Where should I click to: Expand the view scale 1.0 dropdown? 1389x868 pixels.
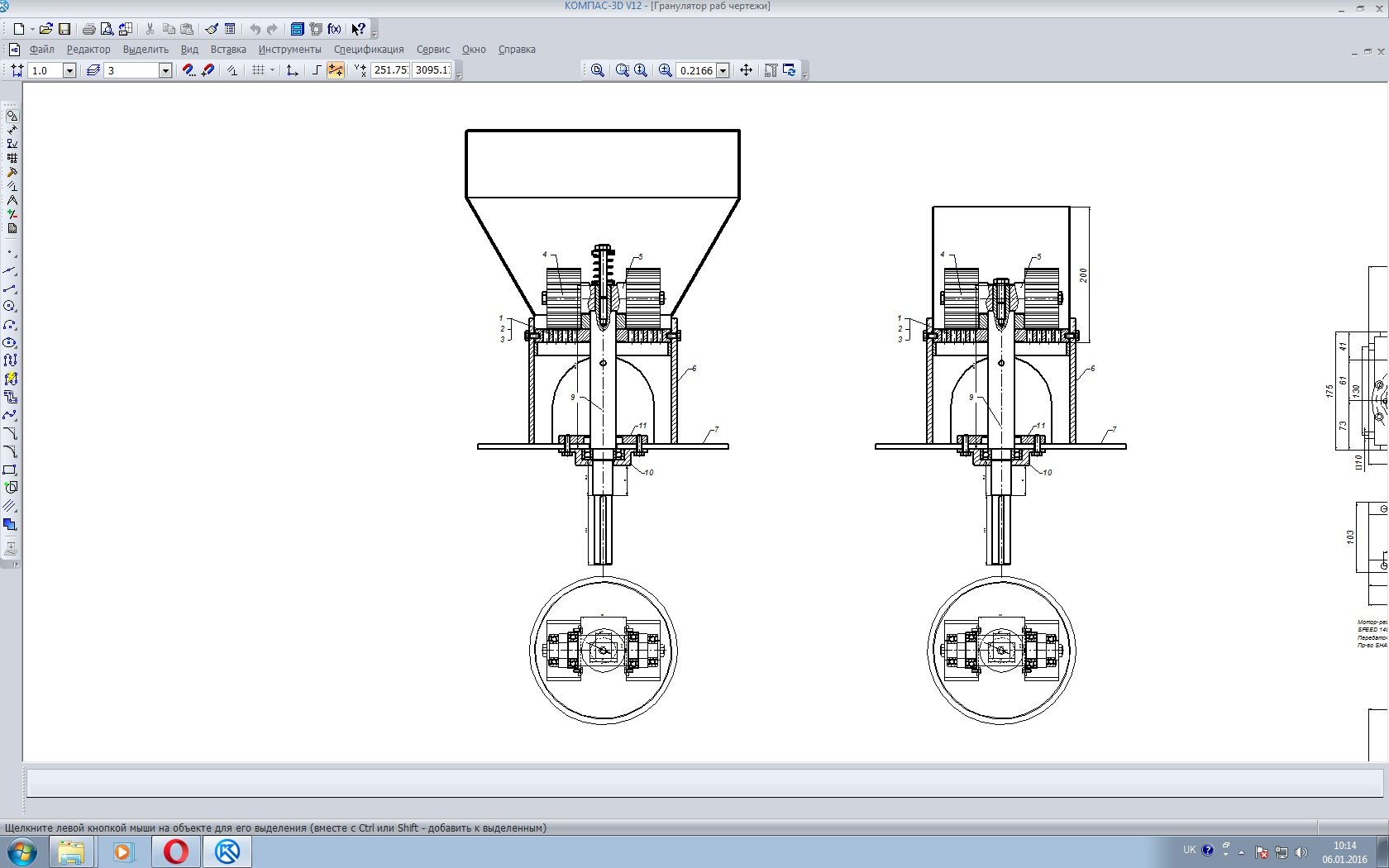pyautogui.click(x=69, y=71)
